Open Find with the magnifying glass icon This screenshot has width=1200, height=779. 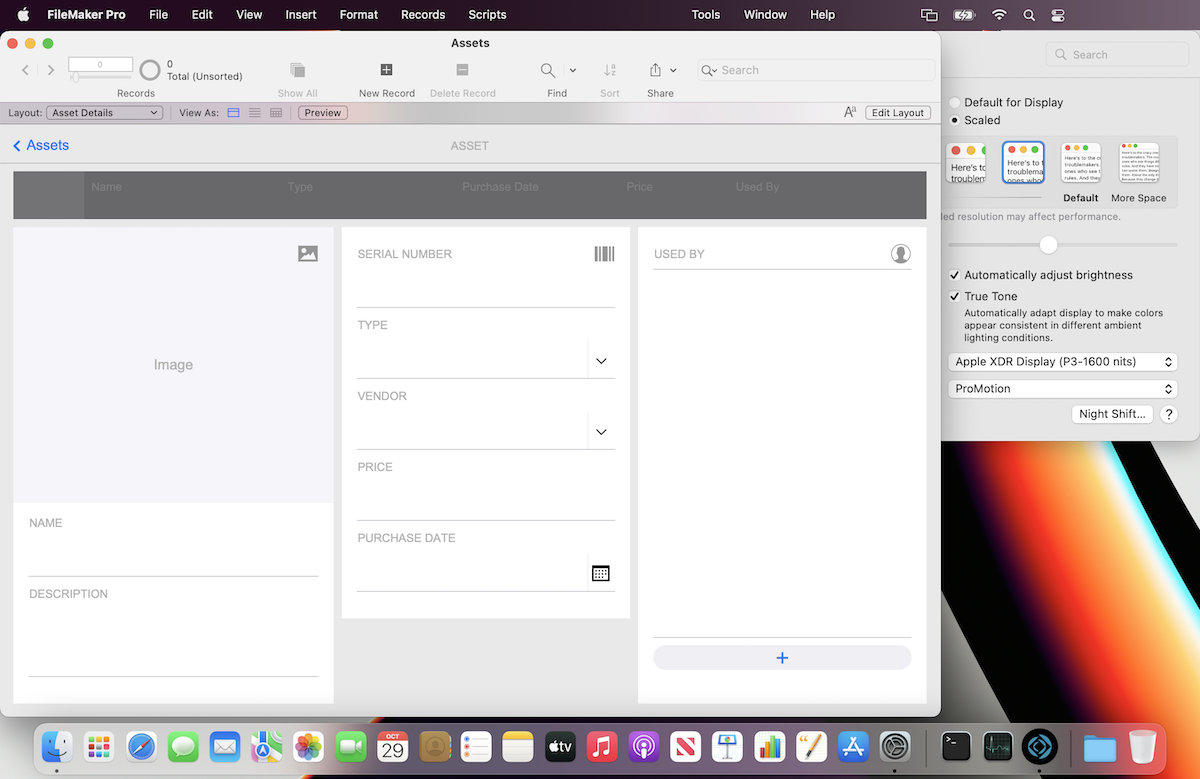click(547, 70)
